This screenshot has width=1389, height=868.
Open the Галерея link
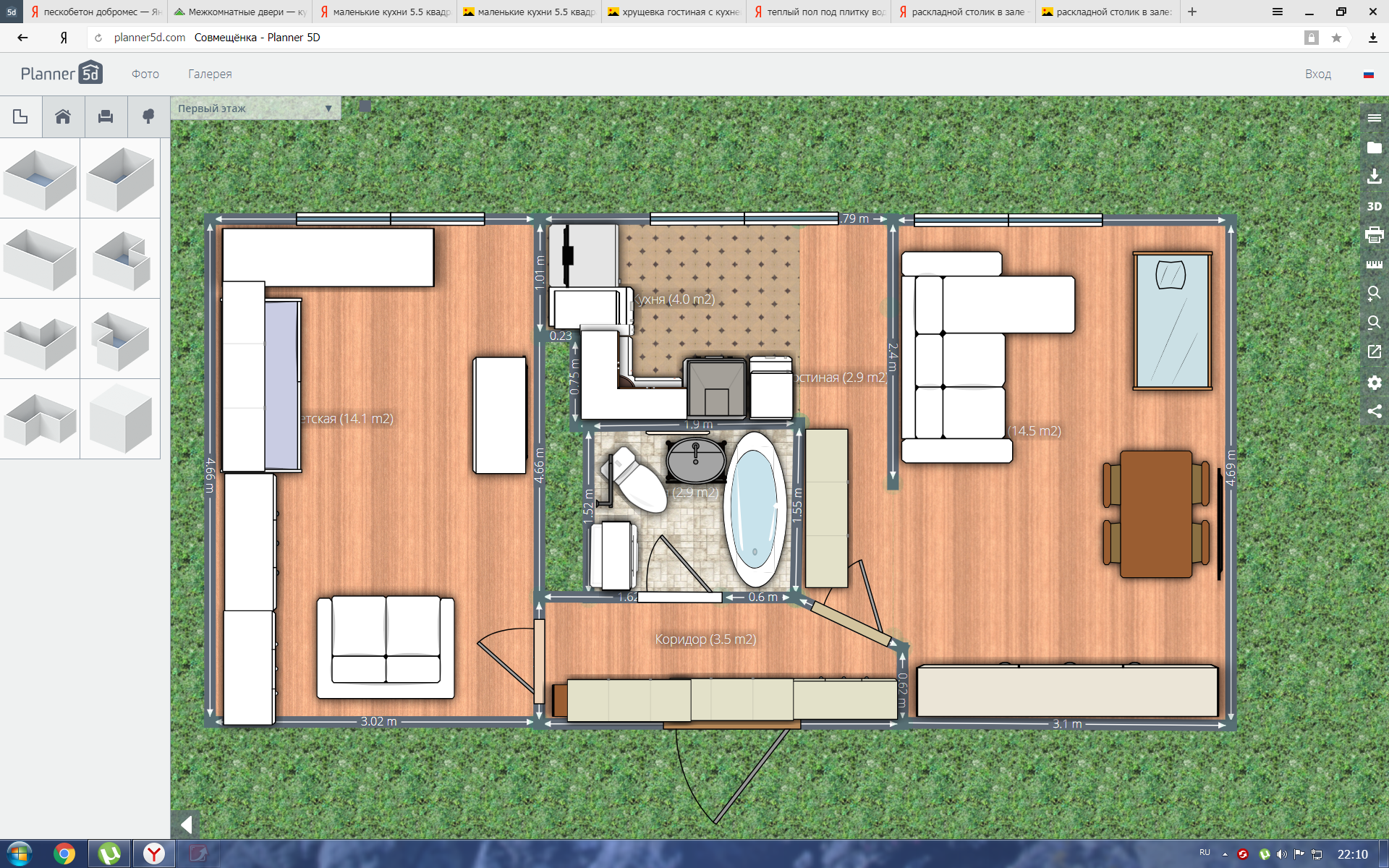pos(210,74)
